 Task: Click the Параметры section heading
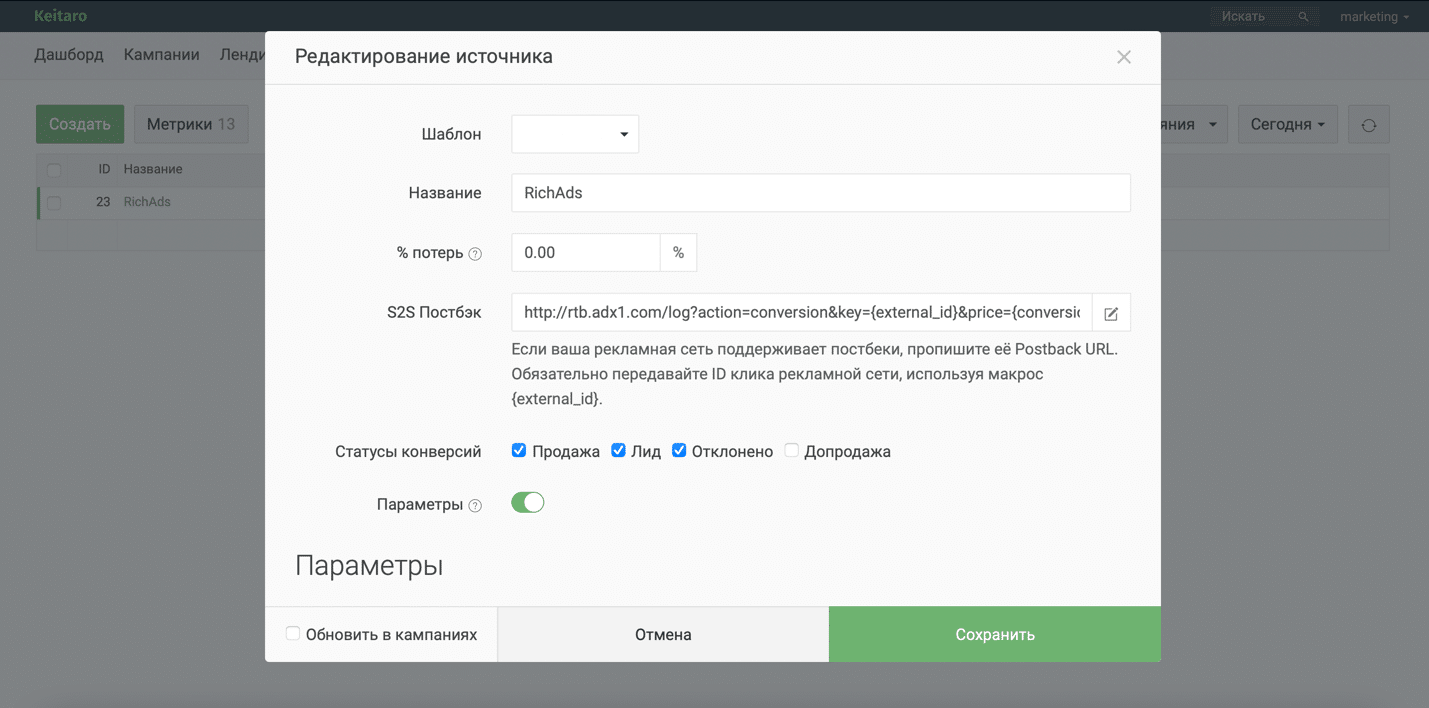pos(369,566)
